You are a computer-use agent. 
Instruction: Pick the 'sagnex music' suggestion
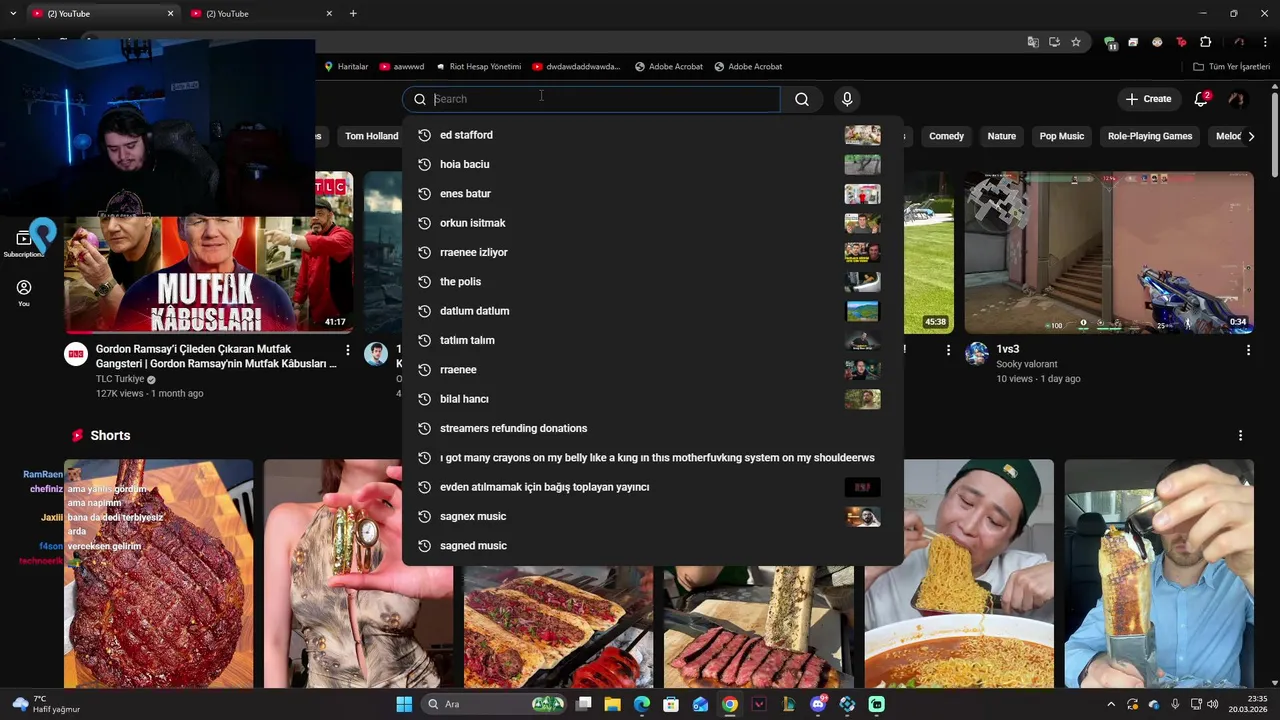(652, 516)
